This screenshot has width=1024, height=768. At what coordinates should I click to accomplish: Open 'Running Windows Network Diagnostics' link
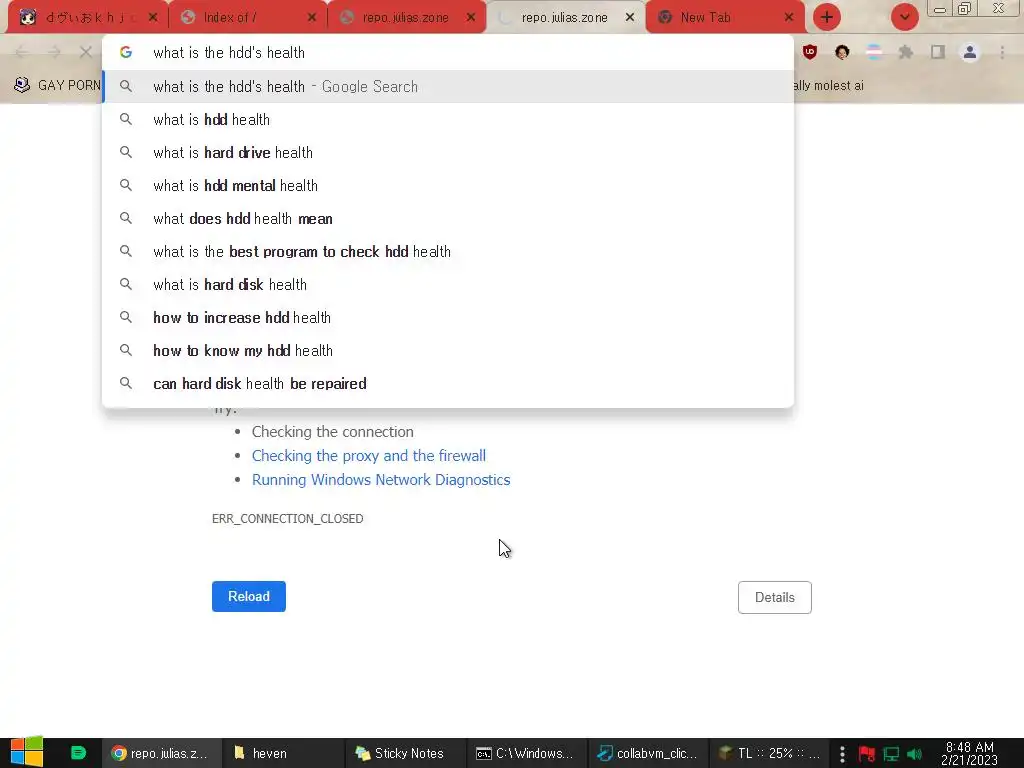tap(381, 480)
